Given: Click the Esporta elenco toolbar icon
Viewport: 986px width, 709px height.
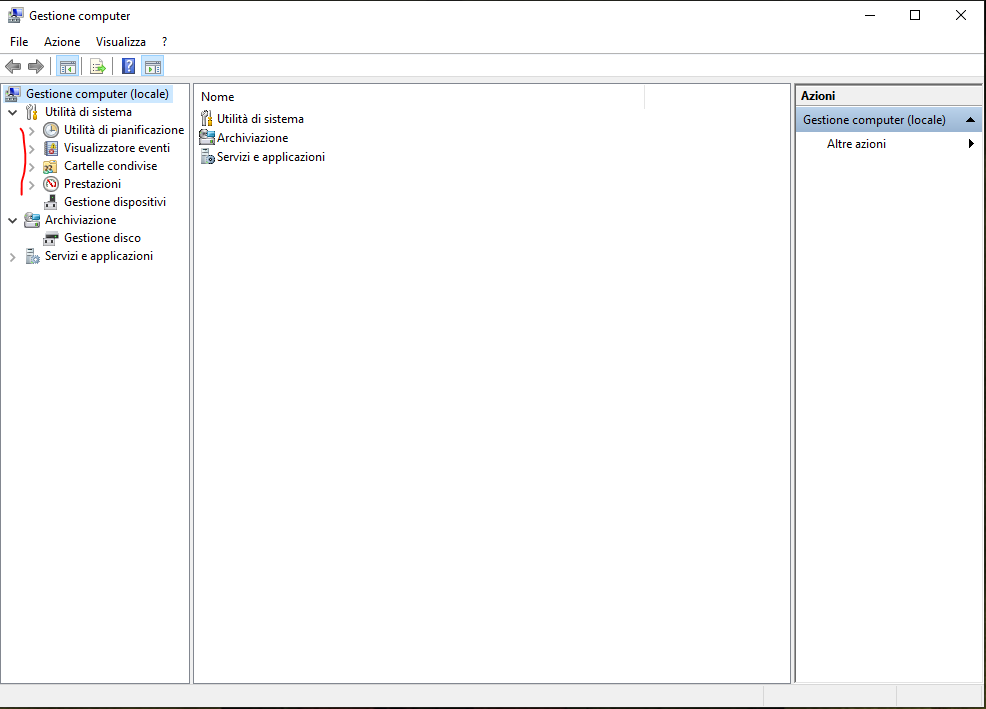Looking at the screenshot, I should pyautogui.click(x=97, y=66).
